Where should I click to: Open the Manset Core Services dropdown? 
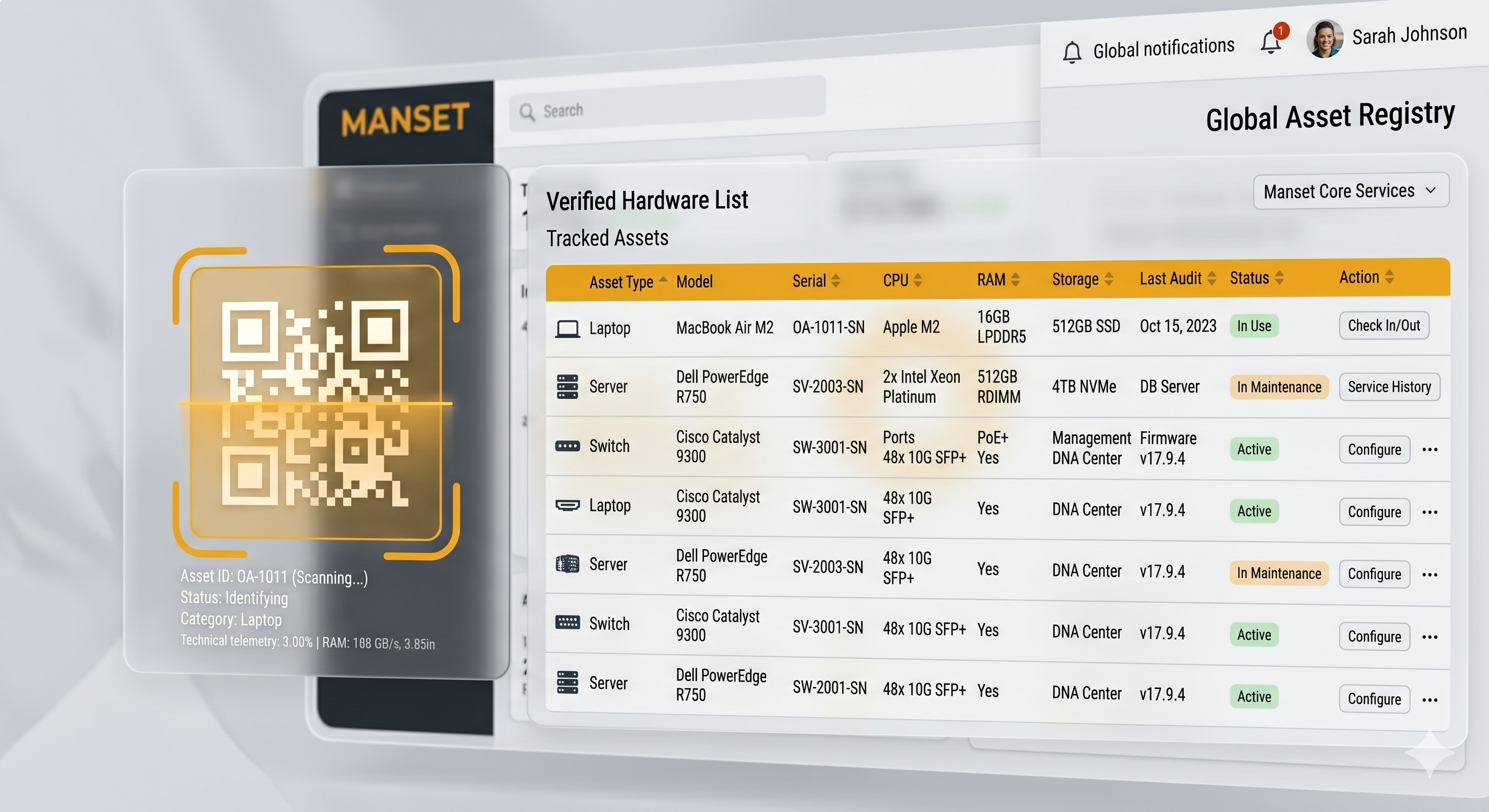(x=1350, y=191)
